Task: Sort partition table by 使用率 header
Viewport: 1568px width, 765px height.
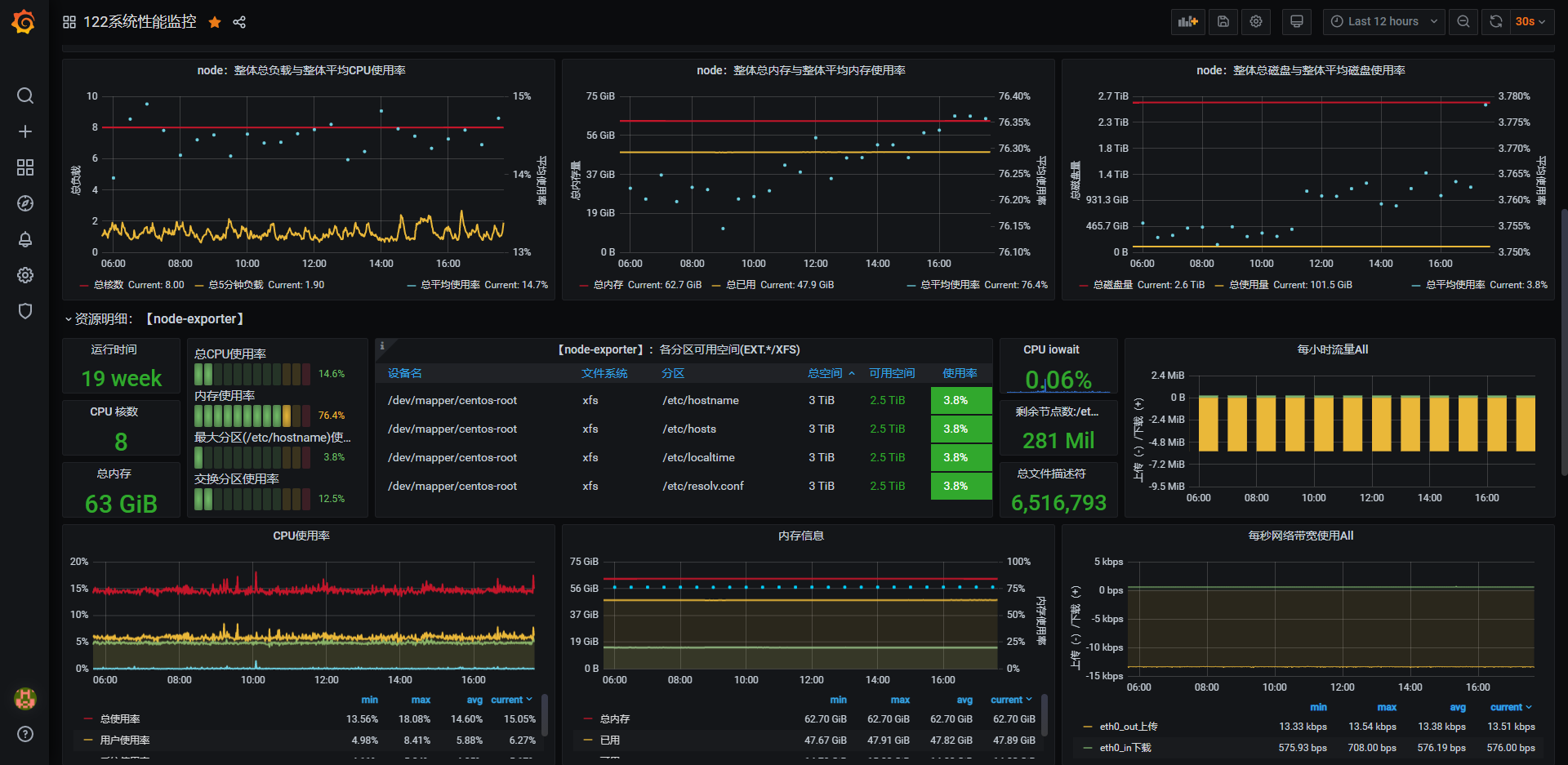Action: (x=960, y=373)
